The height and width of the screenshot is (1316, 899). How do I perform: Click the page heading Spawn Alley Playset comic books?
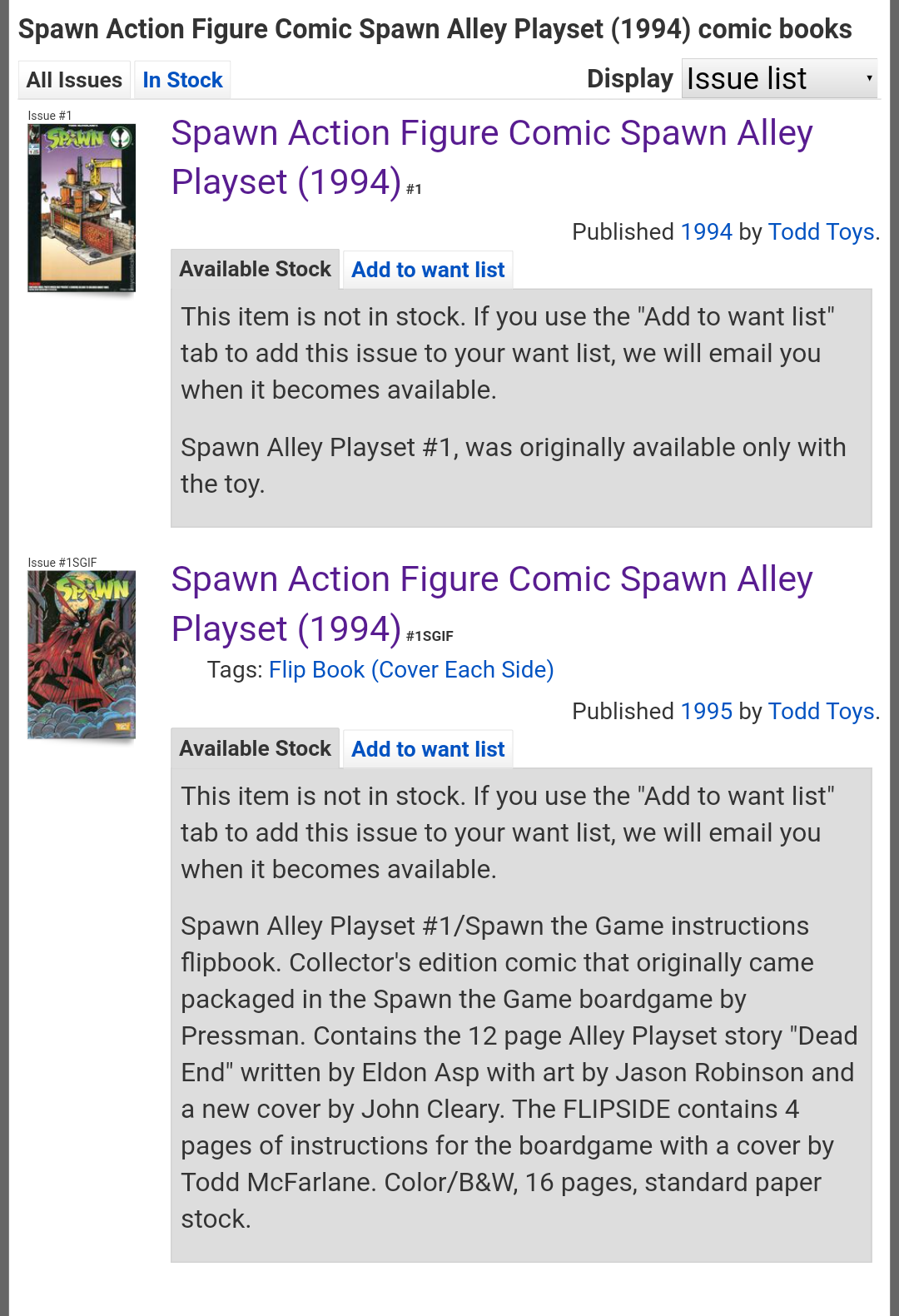pyautogui.click(x=435, y=29)
